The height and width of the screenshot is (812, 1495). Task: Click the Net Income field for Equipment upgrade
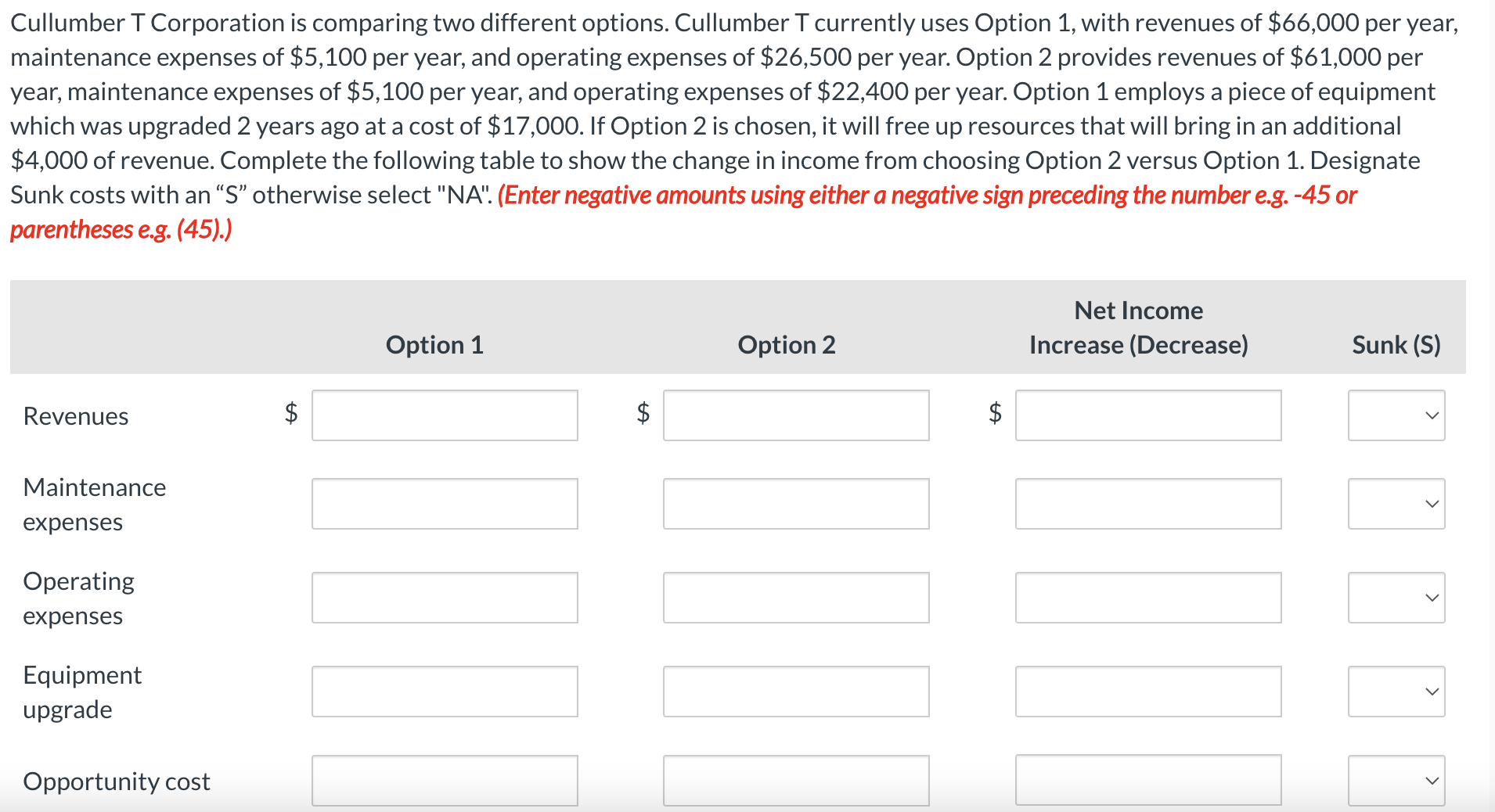click(x=1147, y=692)
